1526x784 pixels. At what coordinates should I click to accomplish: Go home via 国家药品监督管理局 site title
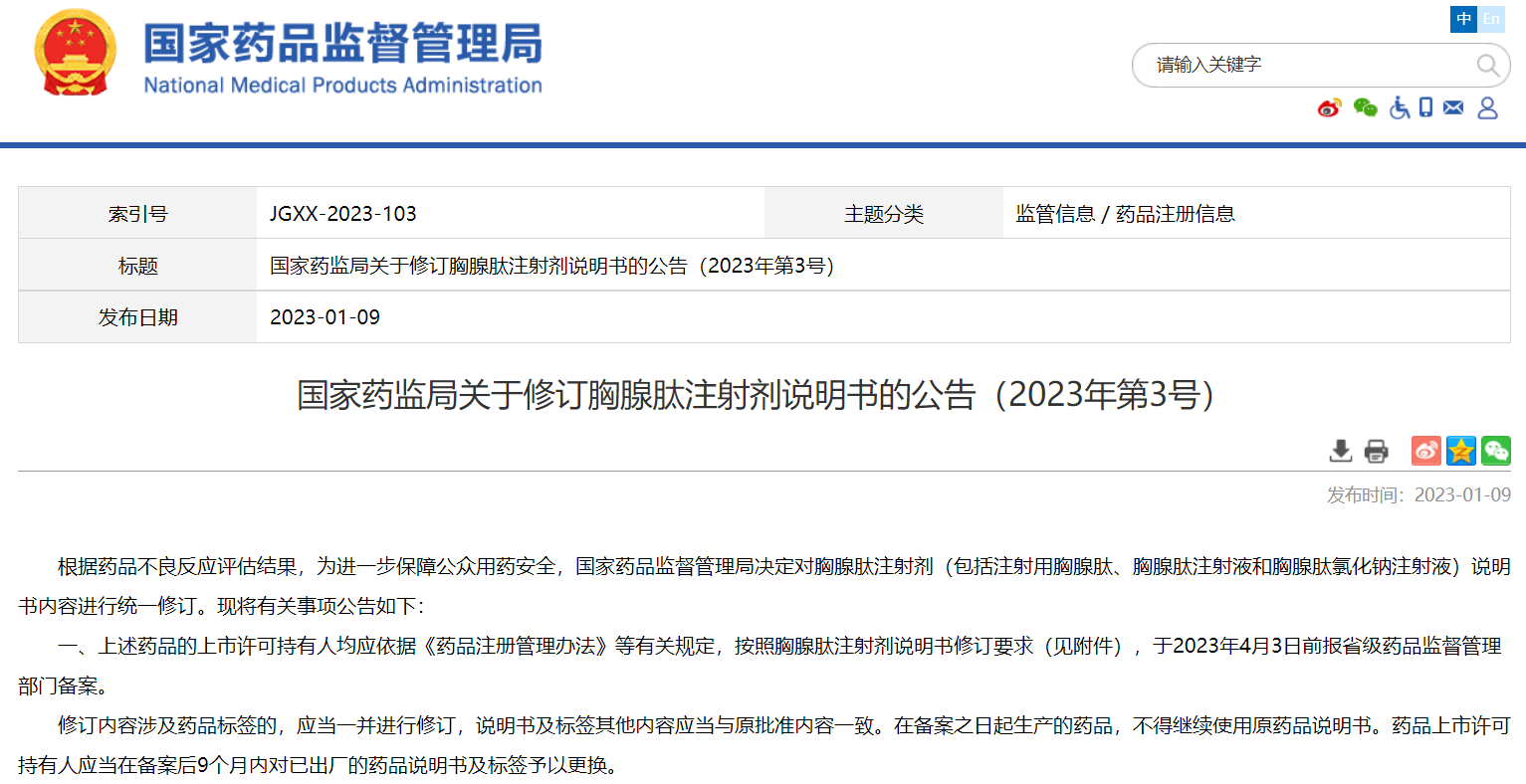342,45
